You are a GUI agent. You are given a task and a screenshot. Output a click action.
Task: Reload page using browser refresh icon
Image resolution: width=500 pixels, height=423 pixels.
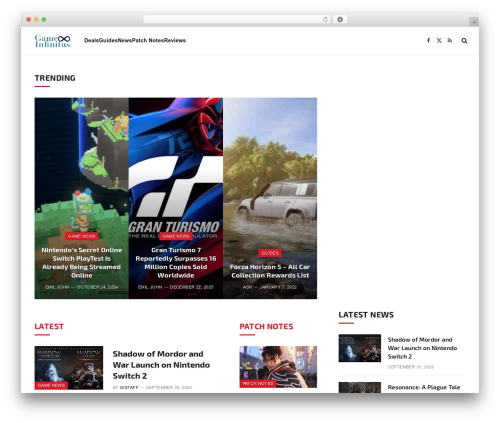(x=325, y=19)
